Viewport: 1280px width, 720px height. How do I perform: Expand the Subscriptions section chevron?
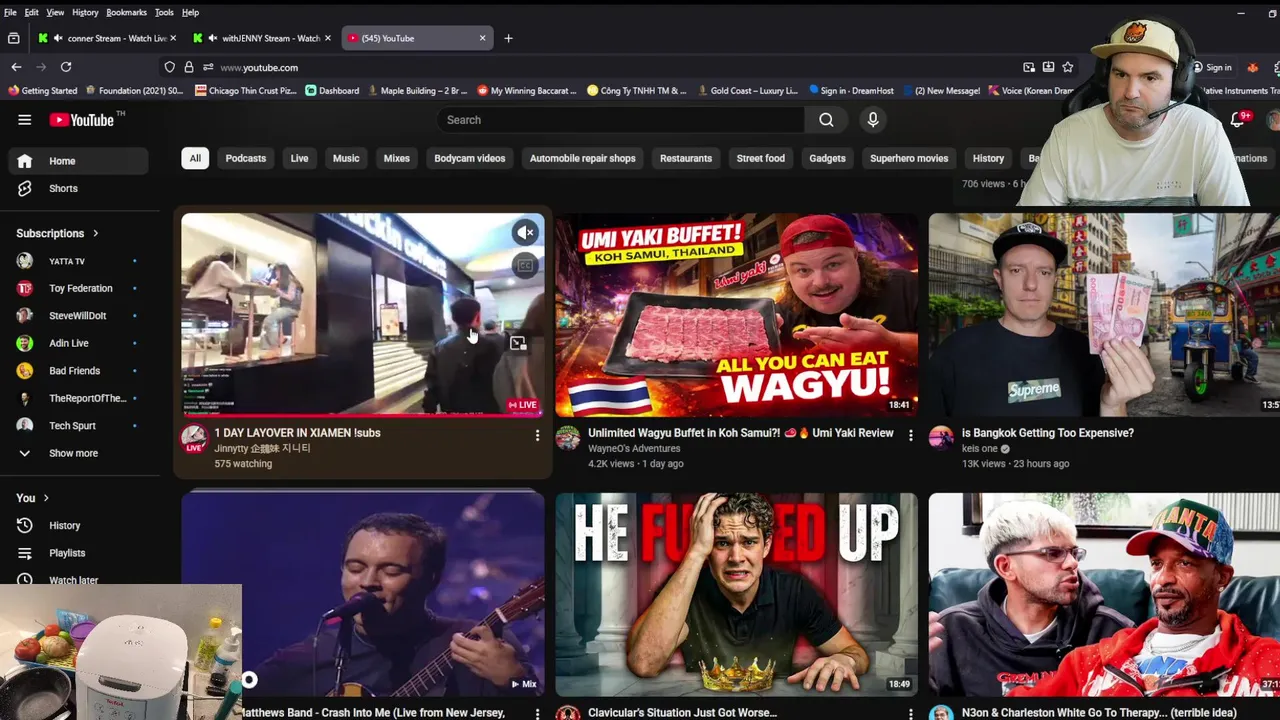click(x=96, y=233)
